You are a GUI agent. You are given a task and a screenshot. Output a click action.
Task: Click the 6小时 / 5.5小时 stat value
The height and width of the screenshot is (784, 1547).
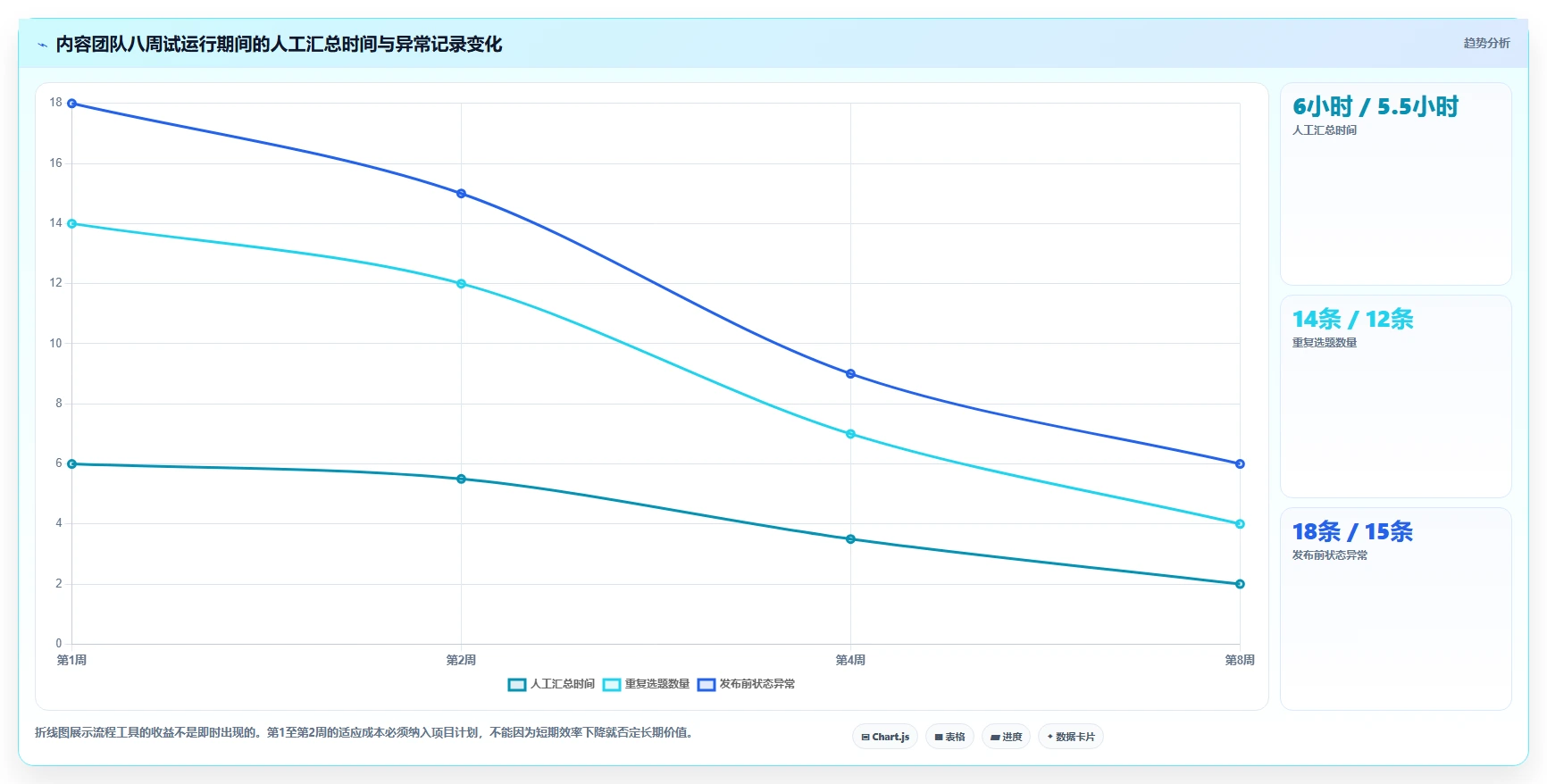[x=1376, y=107]
